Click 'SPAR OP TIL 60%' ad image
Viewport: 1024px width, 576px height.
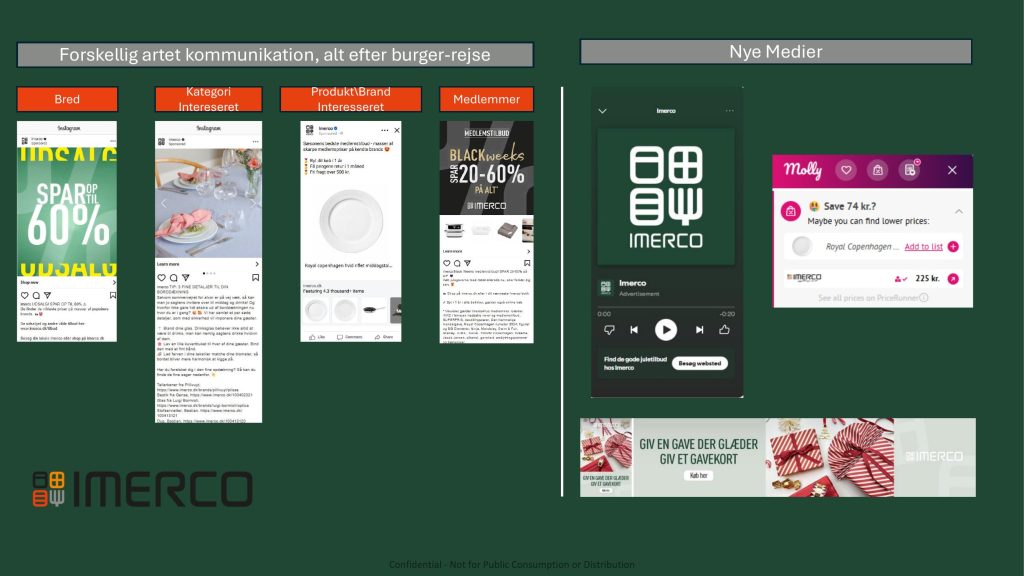67,212
